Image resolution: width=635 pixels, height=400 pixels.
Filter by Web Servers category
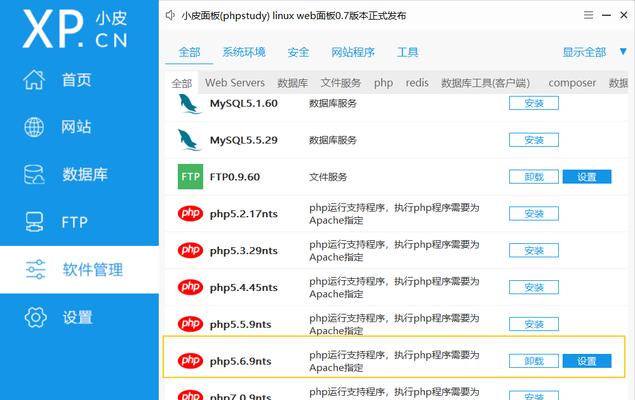235,83
